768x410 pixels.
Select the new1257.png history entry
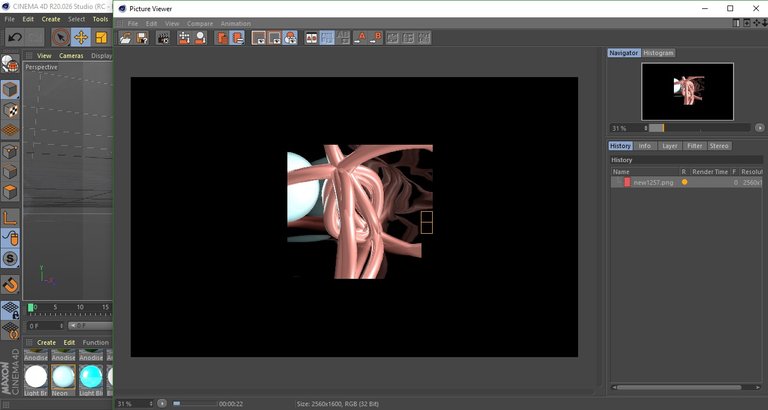(x=687, y=182)
